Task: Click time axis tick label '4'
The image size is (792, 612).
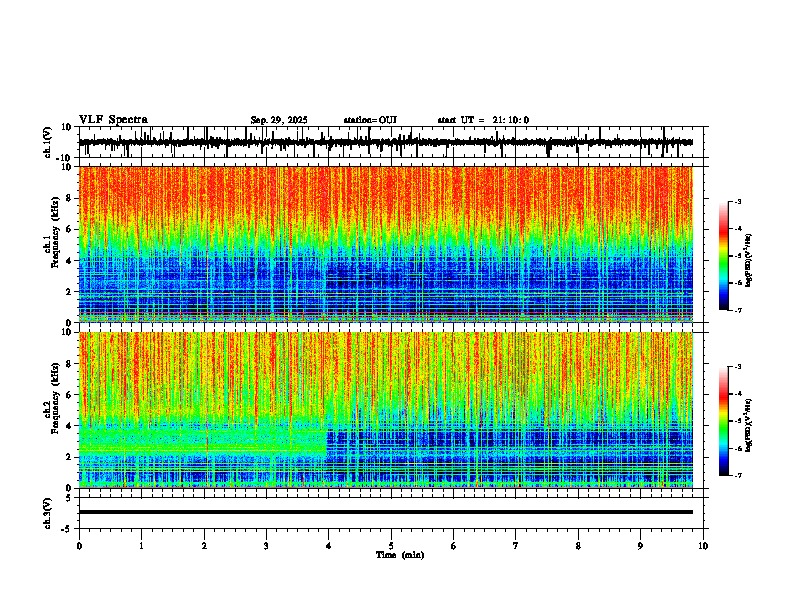Action: 329,546
